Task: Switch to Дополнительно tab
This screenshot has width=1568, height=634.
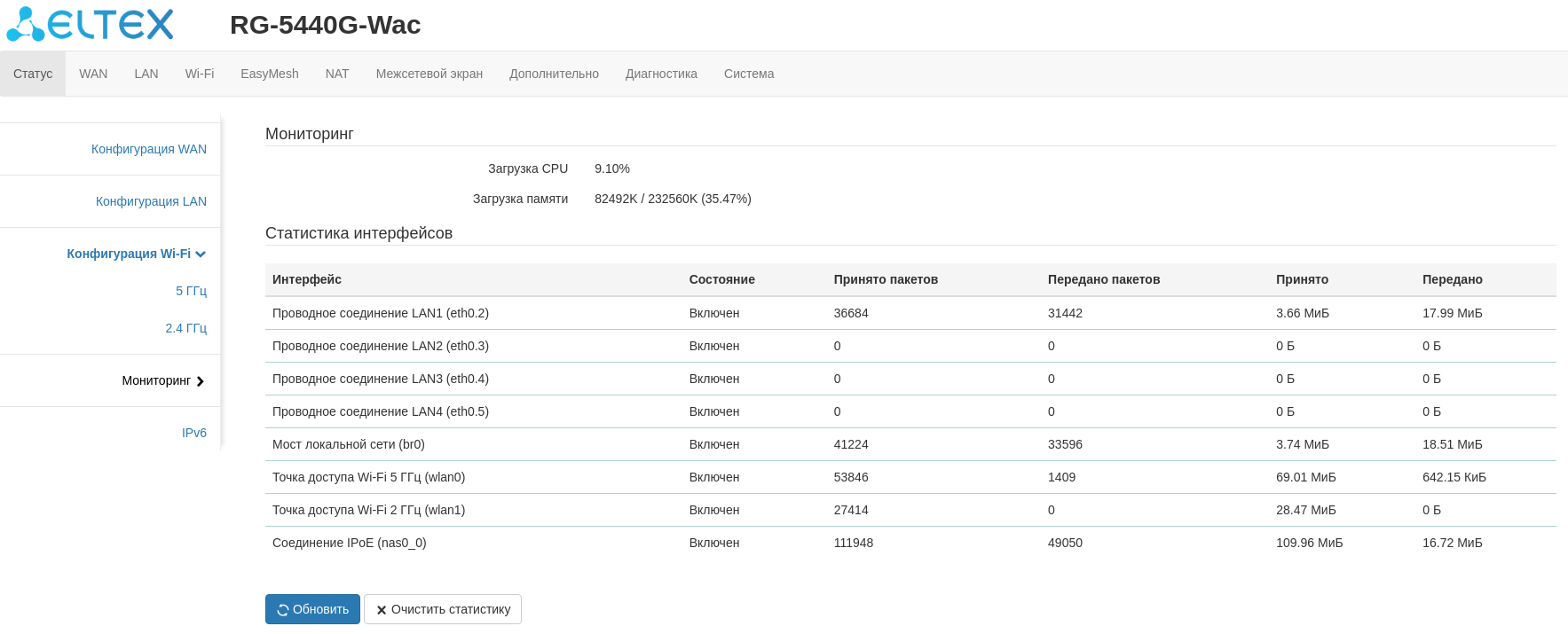Action: 554,74
